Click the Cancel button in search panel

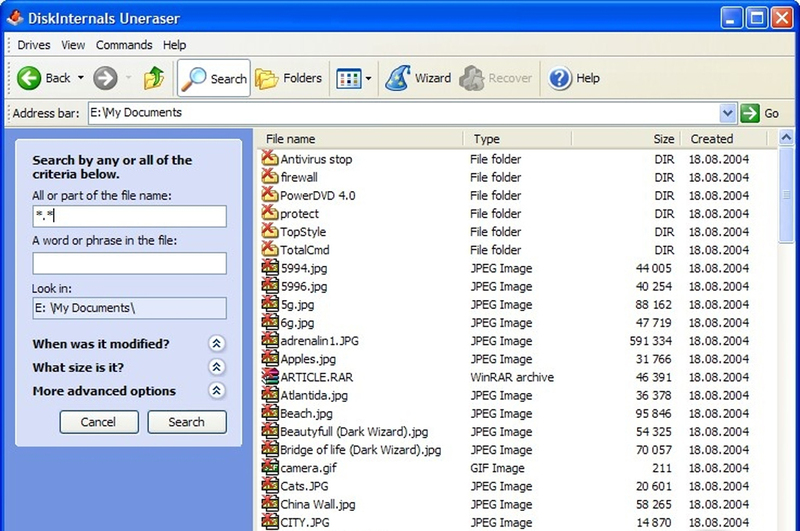[x=99, y=422]
